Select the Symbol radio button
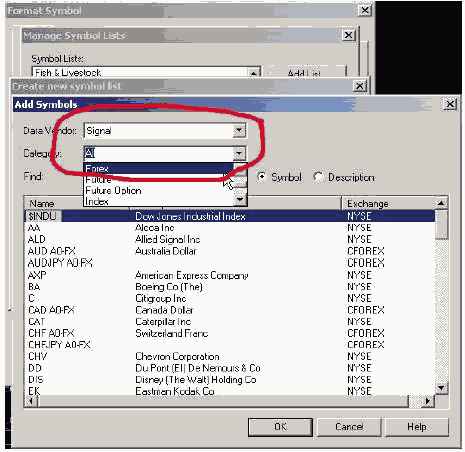465x452 pixels. (262, 177)
